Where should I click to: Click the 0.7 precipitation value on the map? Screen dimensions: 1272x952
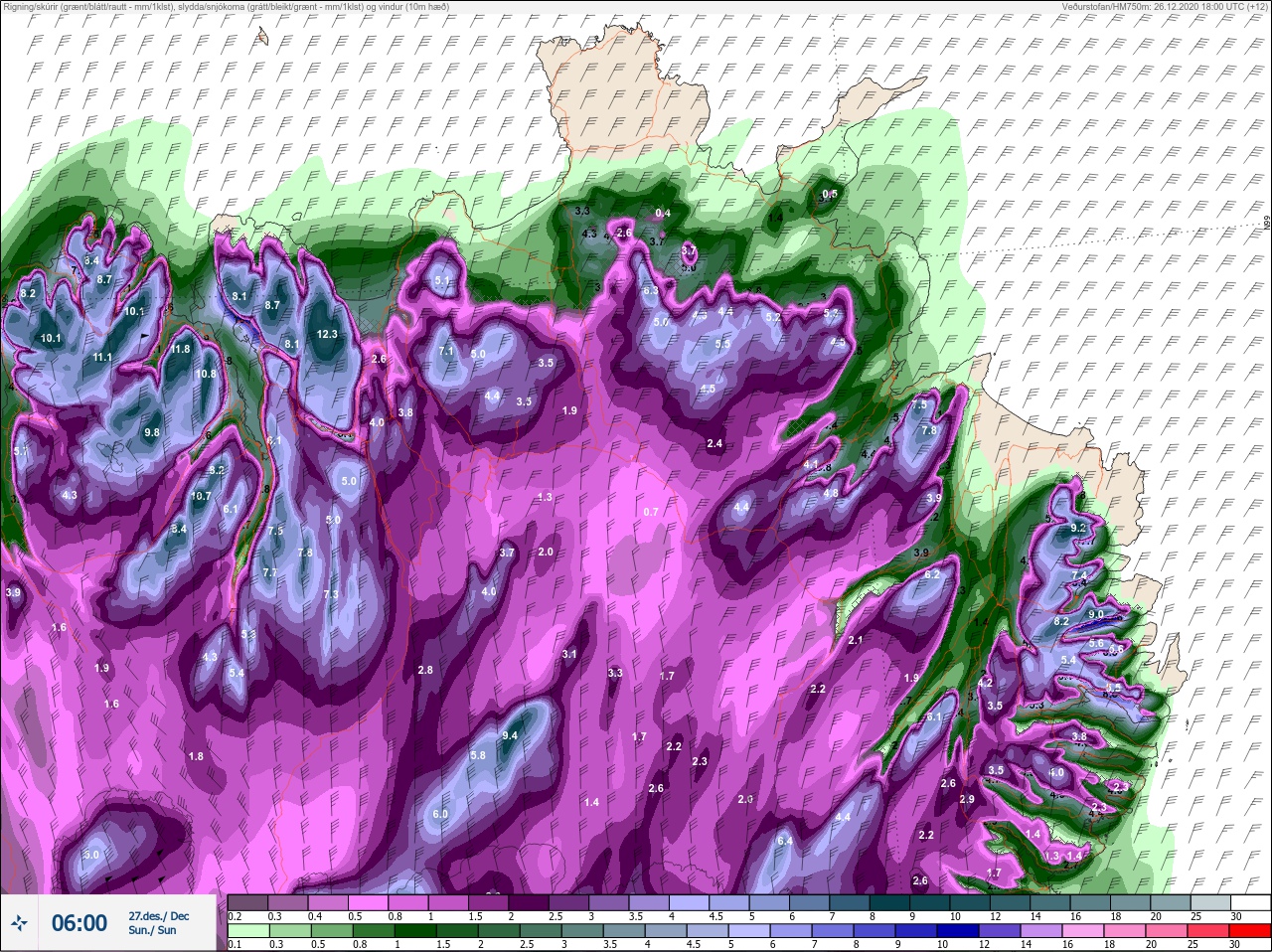[x=652, y=511]
